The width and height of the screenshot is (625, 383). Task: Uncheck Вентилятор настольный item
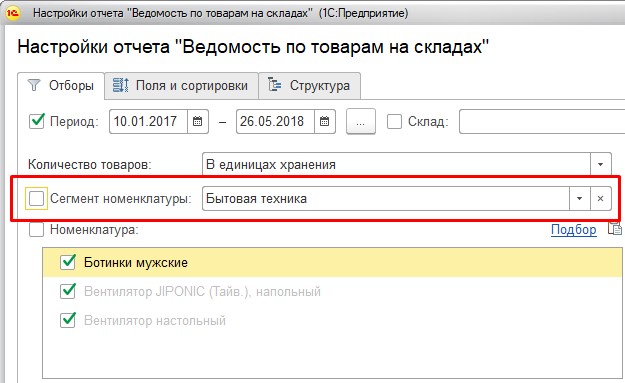click(x=68, y=320)
